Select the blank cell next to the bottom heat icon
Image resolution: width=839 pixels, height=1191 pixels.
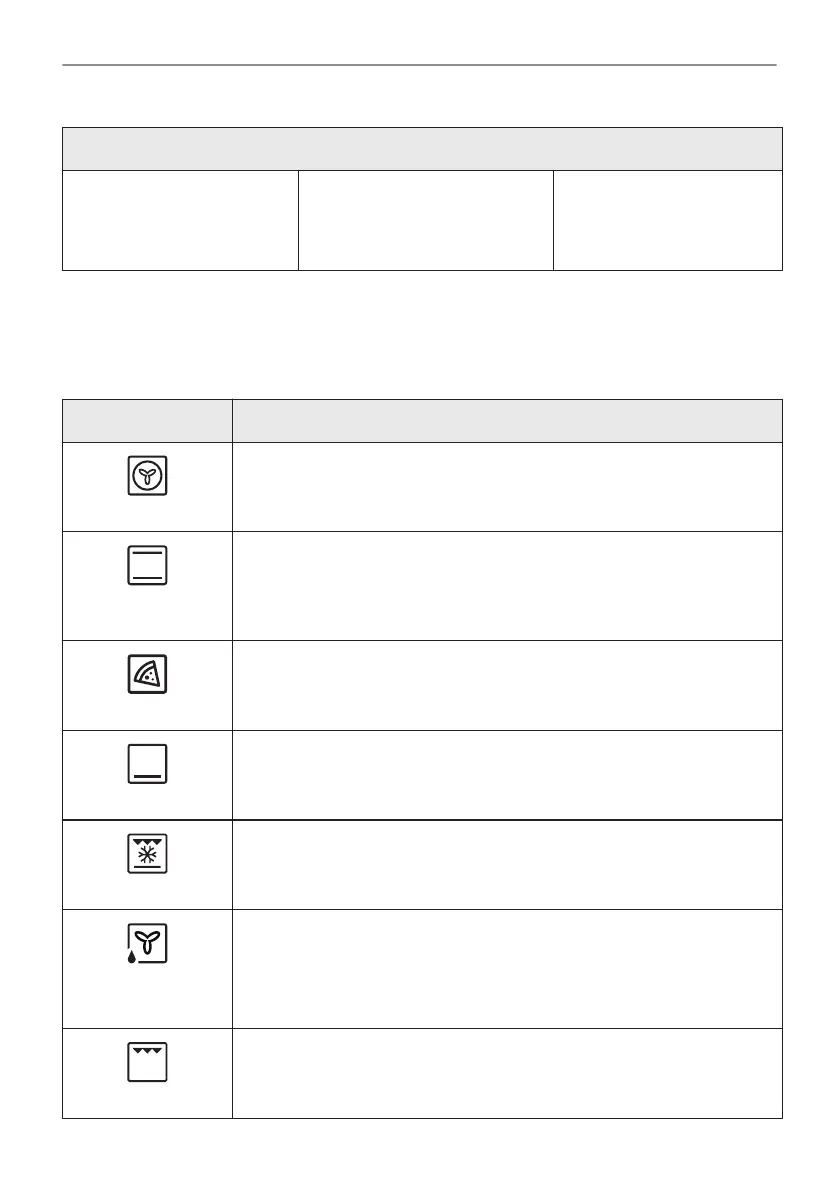tap(506, 775)
